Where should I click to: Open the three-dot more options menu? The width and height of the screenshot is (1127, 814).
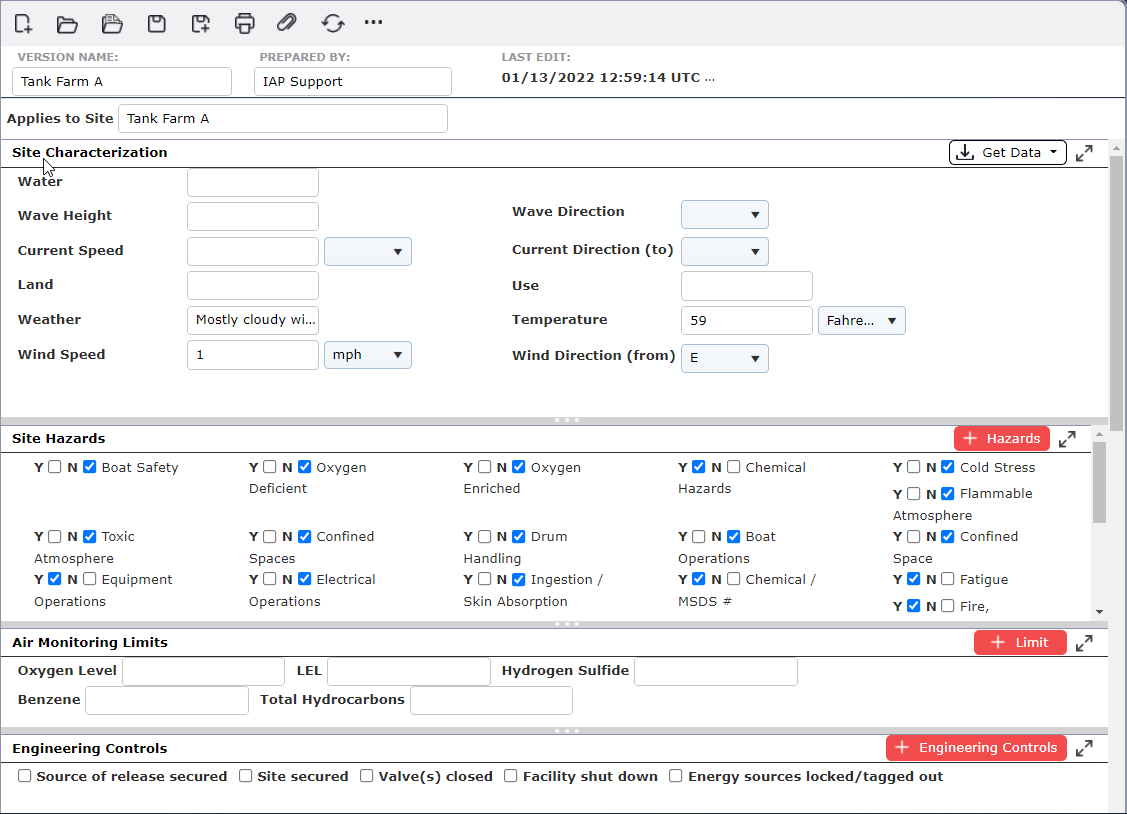(x=373, y=22)
